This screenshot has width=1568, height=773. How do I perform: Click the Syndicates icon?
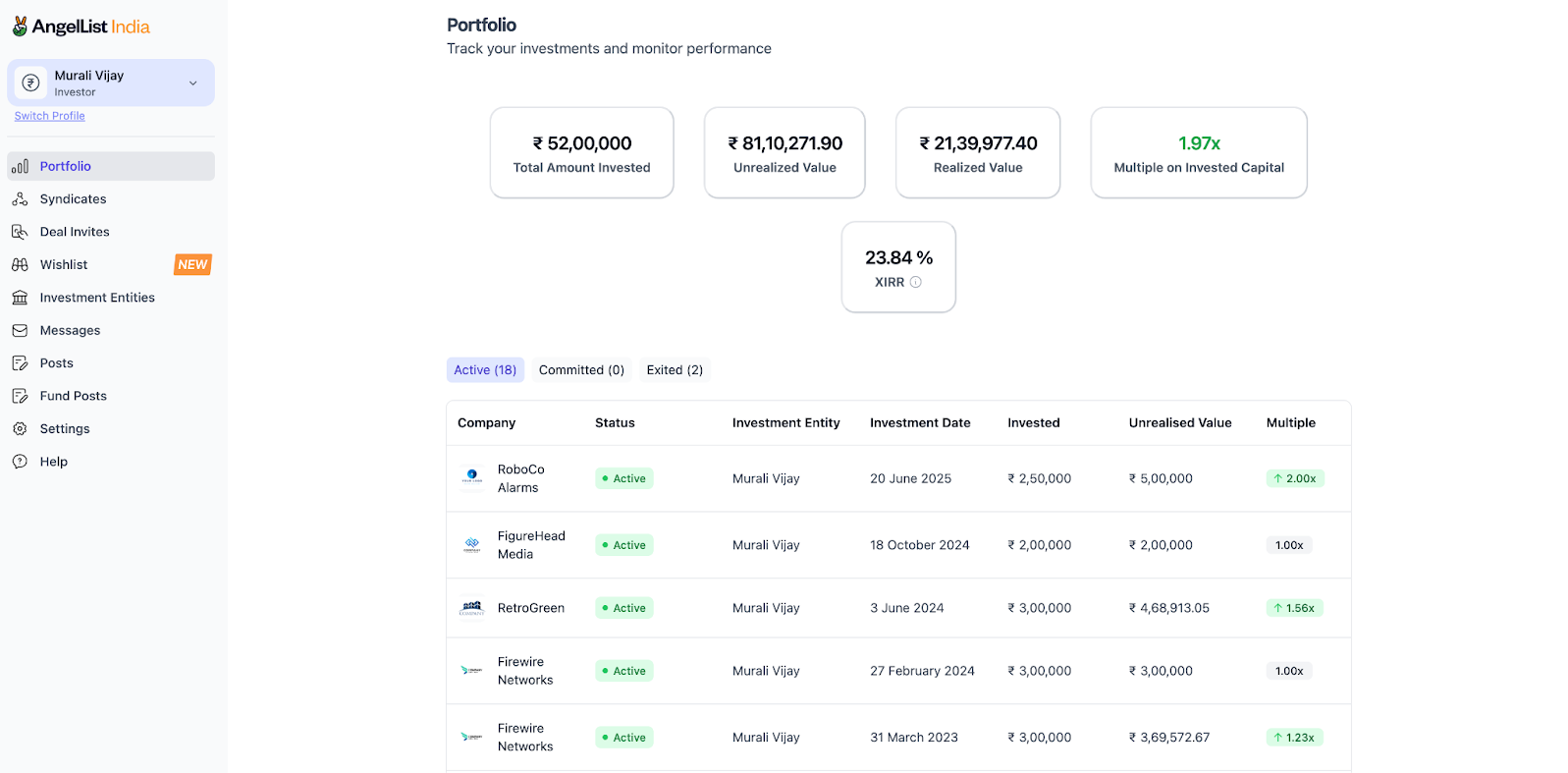pyautogui.click(x=20, y=199)
